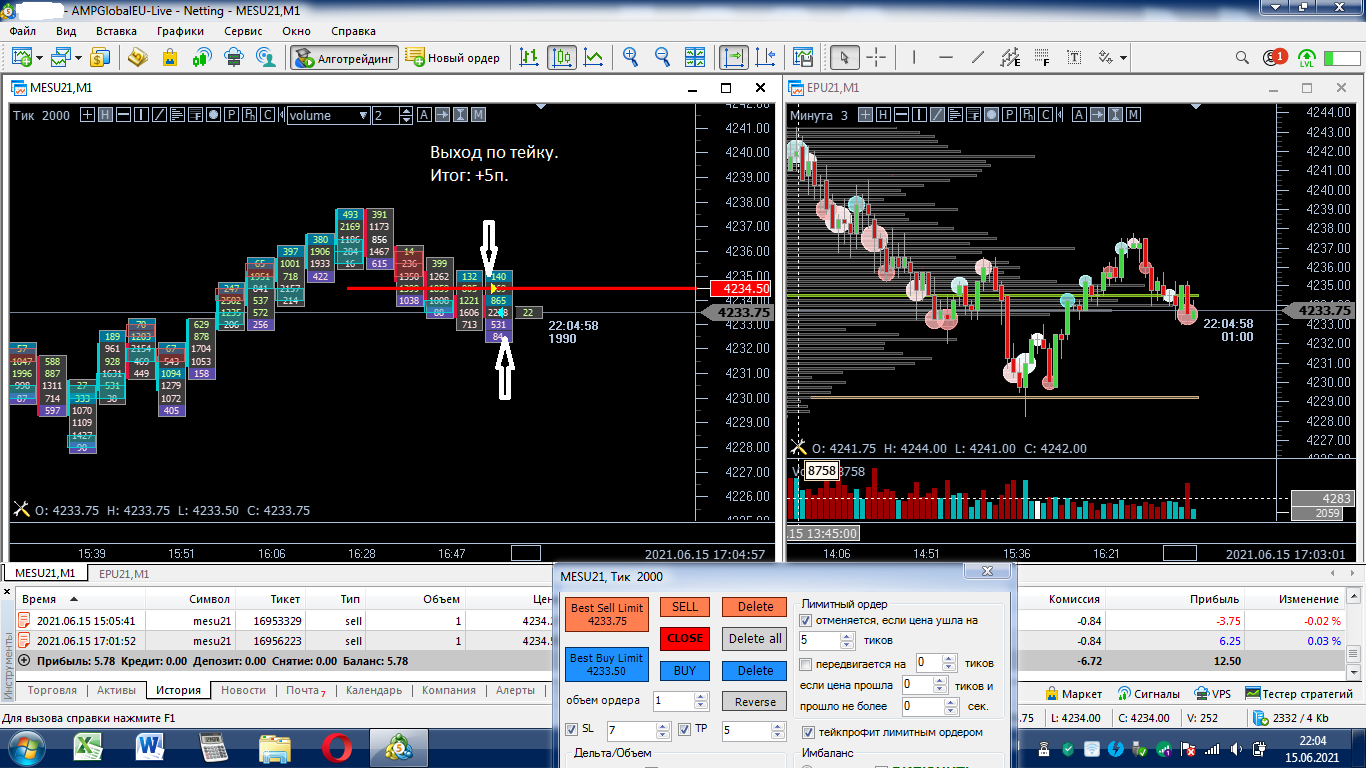Open the profiles icon in main toolbar
This screenshot has height=768, width=1366.
(62, 57)
